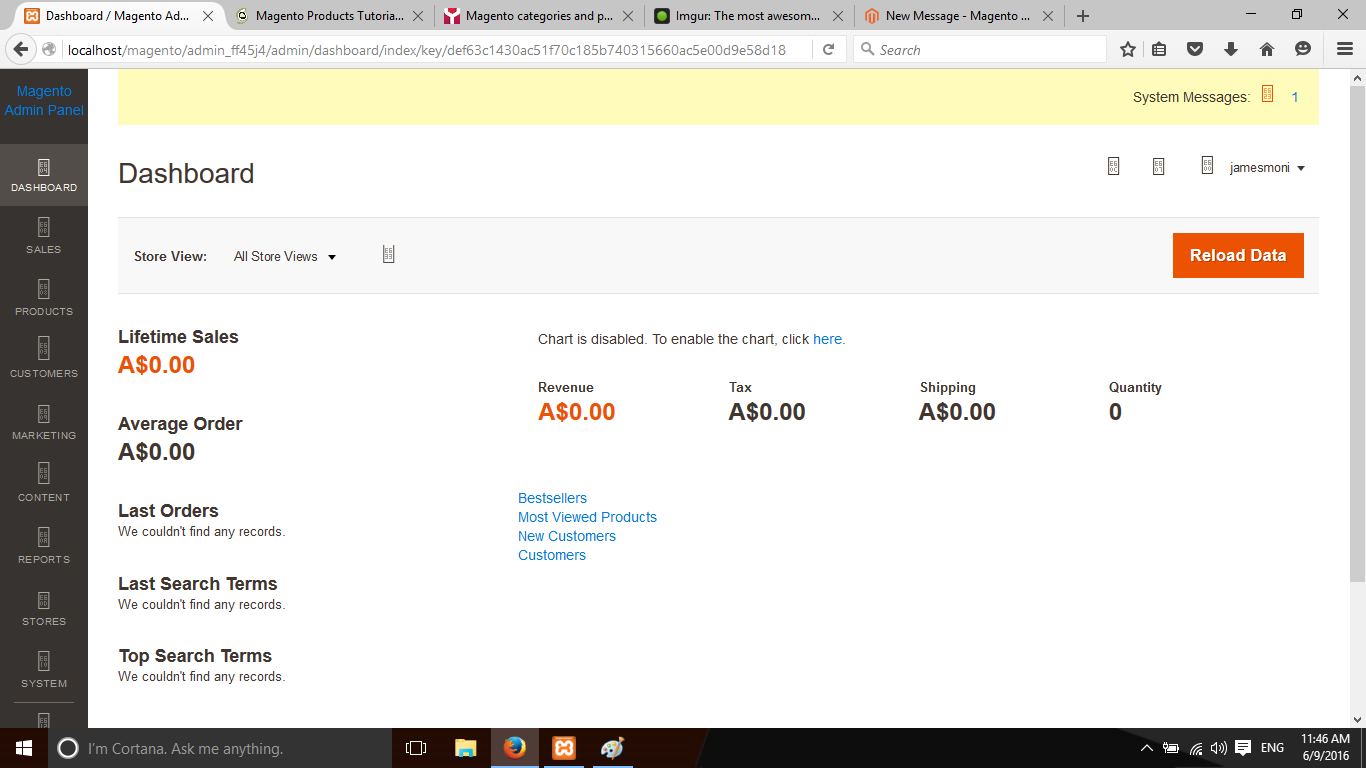Select the Dashboard / Magento Admin browser tab
Screen dimensions: 1366x768
[x=118, y=16]
